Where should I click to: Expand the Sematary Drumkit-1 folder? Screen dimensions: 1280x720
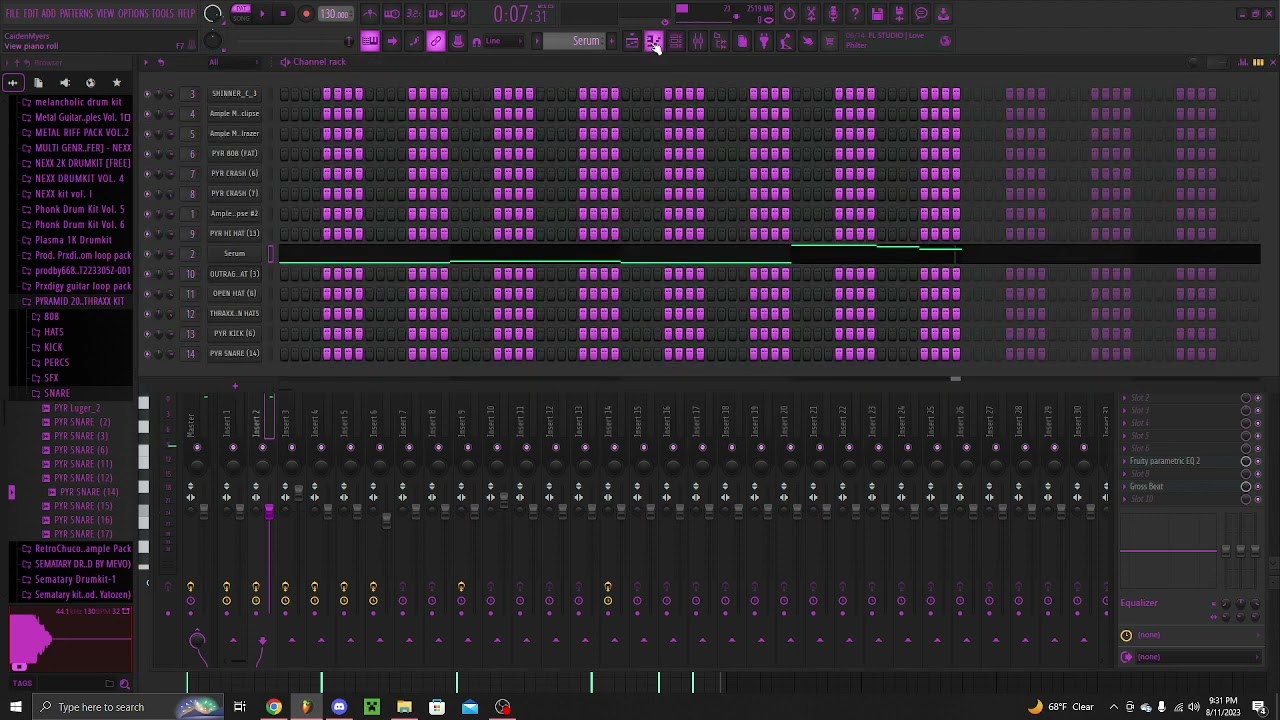pos(75,579)
